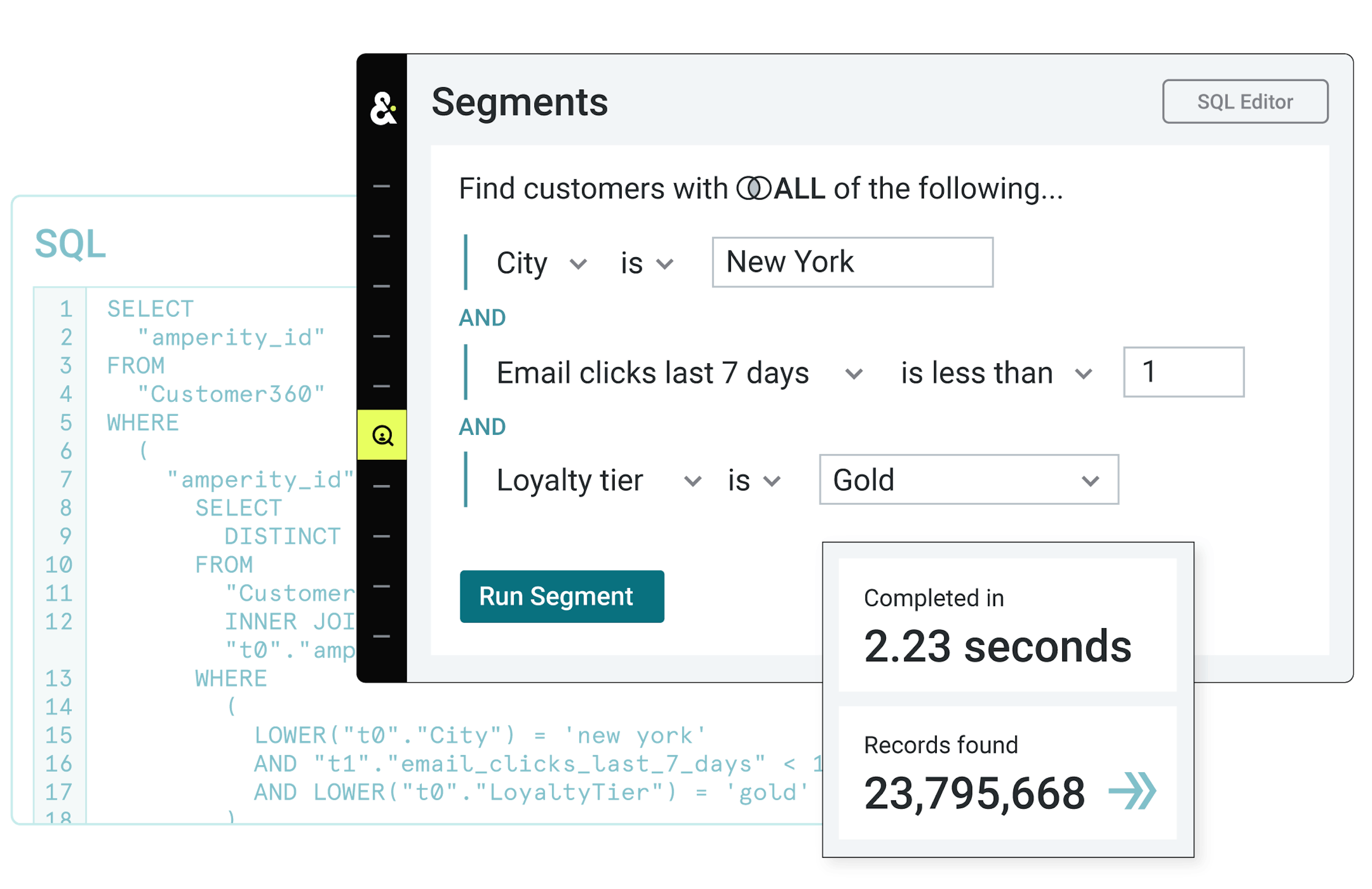Click SQL line 1 SELECT keyword
The image size is (1372, 889).
151,309
